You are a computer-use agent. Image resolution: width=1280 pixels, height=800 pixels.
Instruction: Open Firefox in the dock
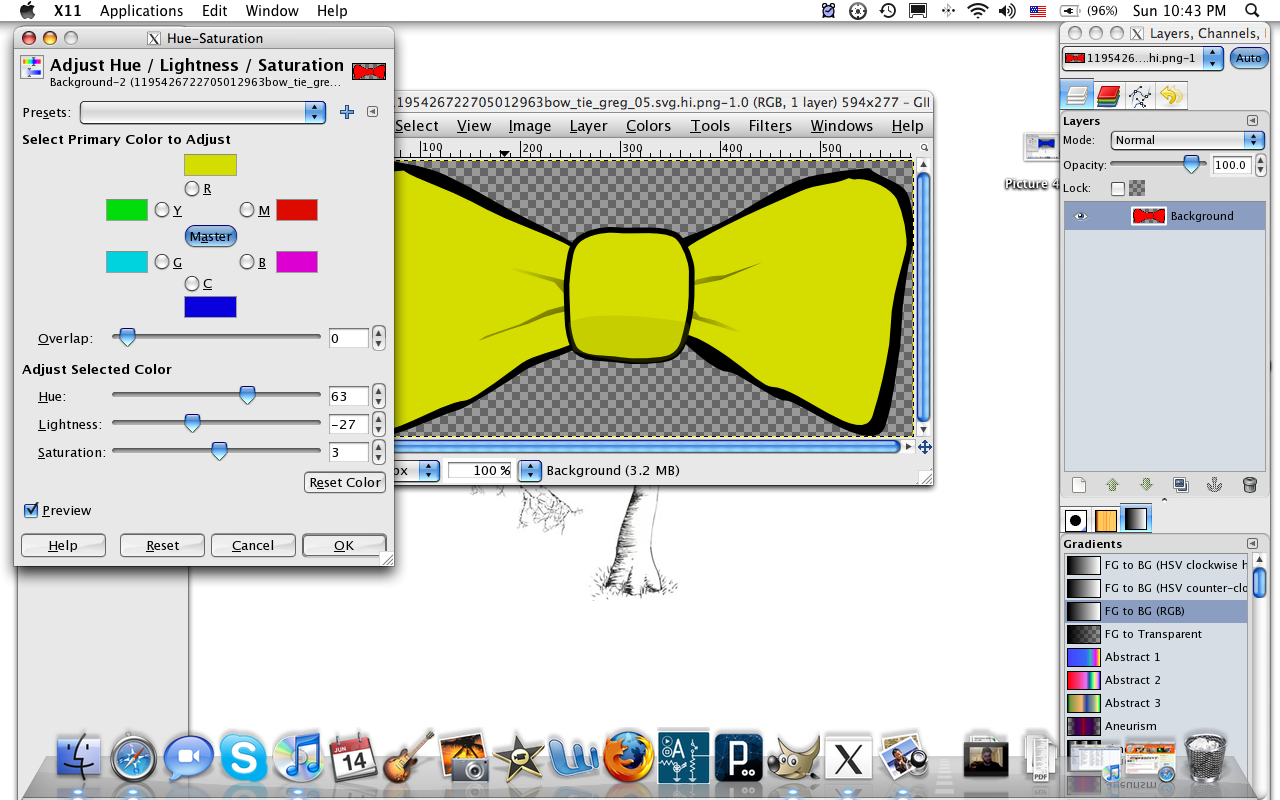629,757
